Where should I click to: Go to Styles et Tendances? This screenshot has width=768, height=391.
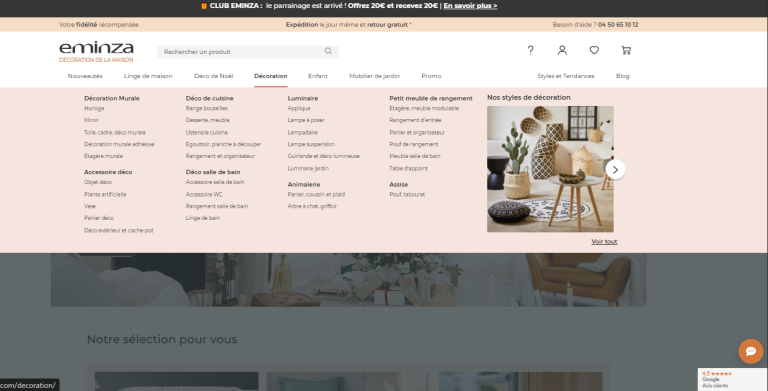tap(566, 76)
